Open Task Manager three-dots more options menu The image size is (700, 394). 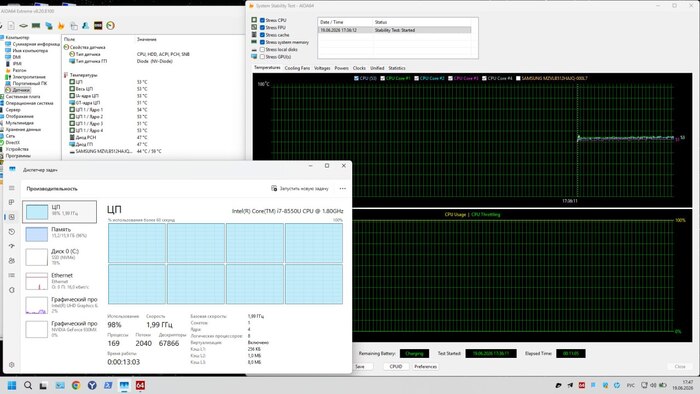(342, 189)
